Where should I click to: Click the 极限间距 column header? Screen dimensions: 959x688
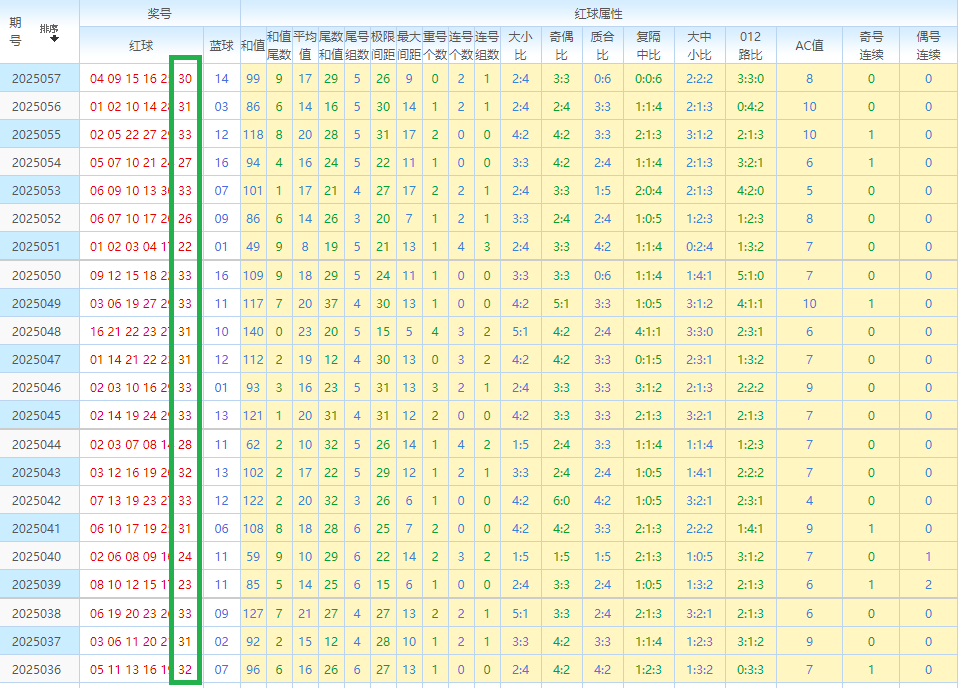click(x=383, y=45)
